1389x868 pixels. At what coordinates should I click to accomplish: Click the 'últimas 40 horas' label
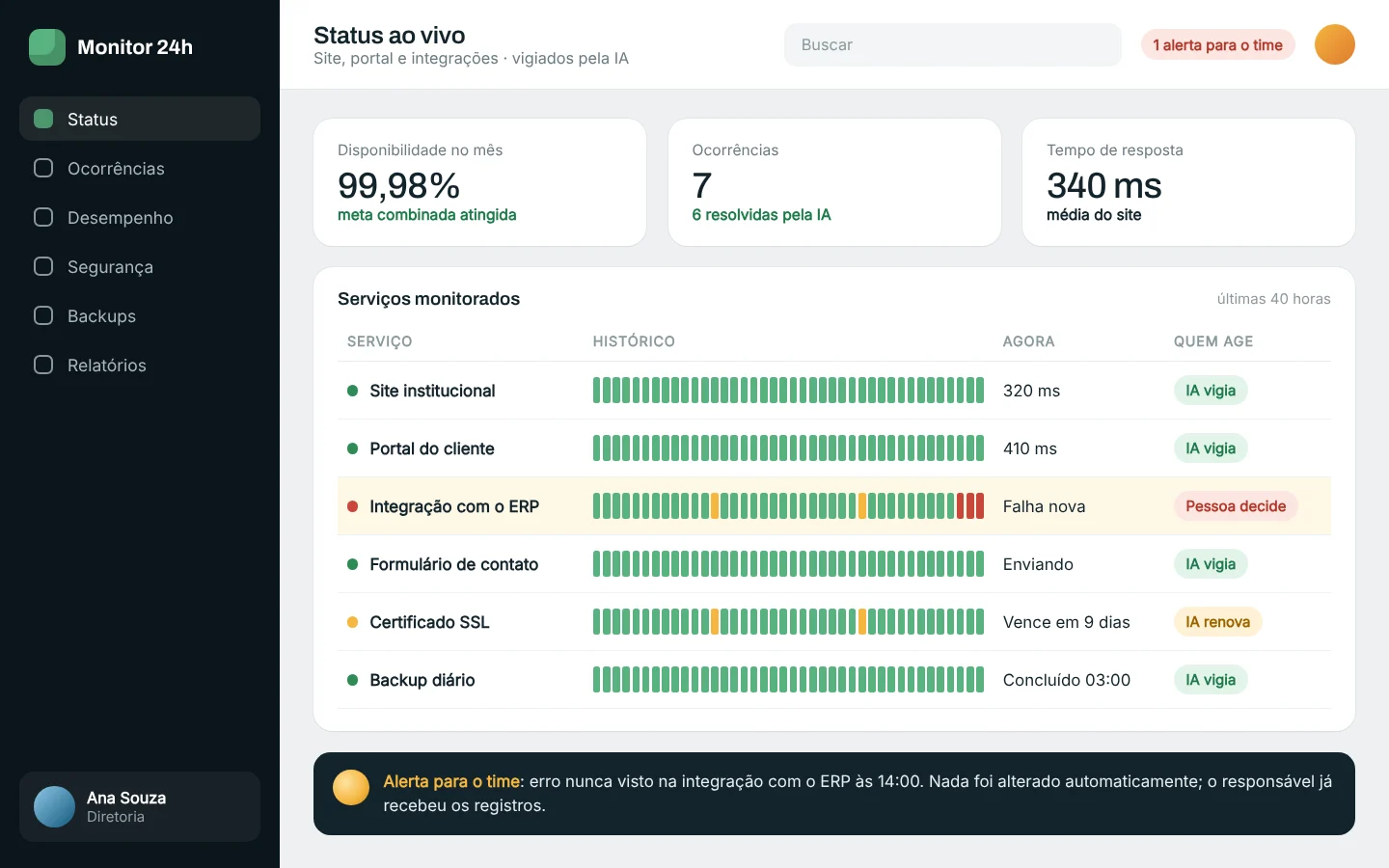[1273, 299]
